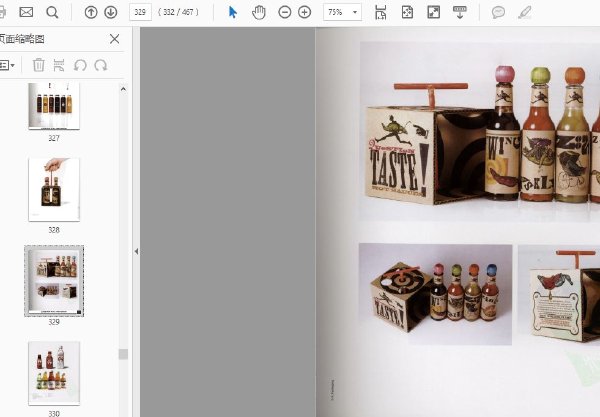Select the highlighter pen tool
600x417 pixels.
[525, 12]
